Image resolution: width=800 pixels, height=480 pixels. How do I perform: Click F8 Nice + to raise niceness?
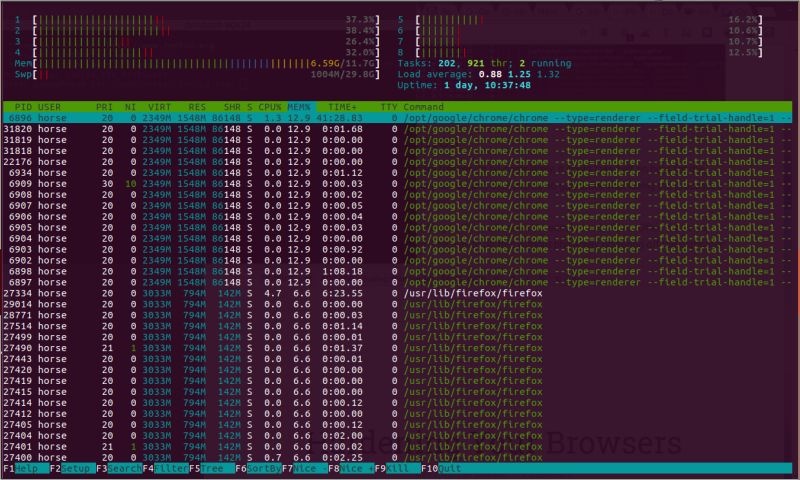tap(351, 468)
